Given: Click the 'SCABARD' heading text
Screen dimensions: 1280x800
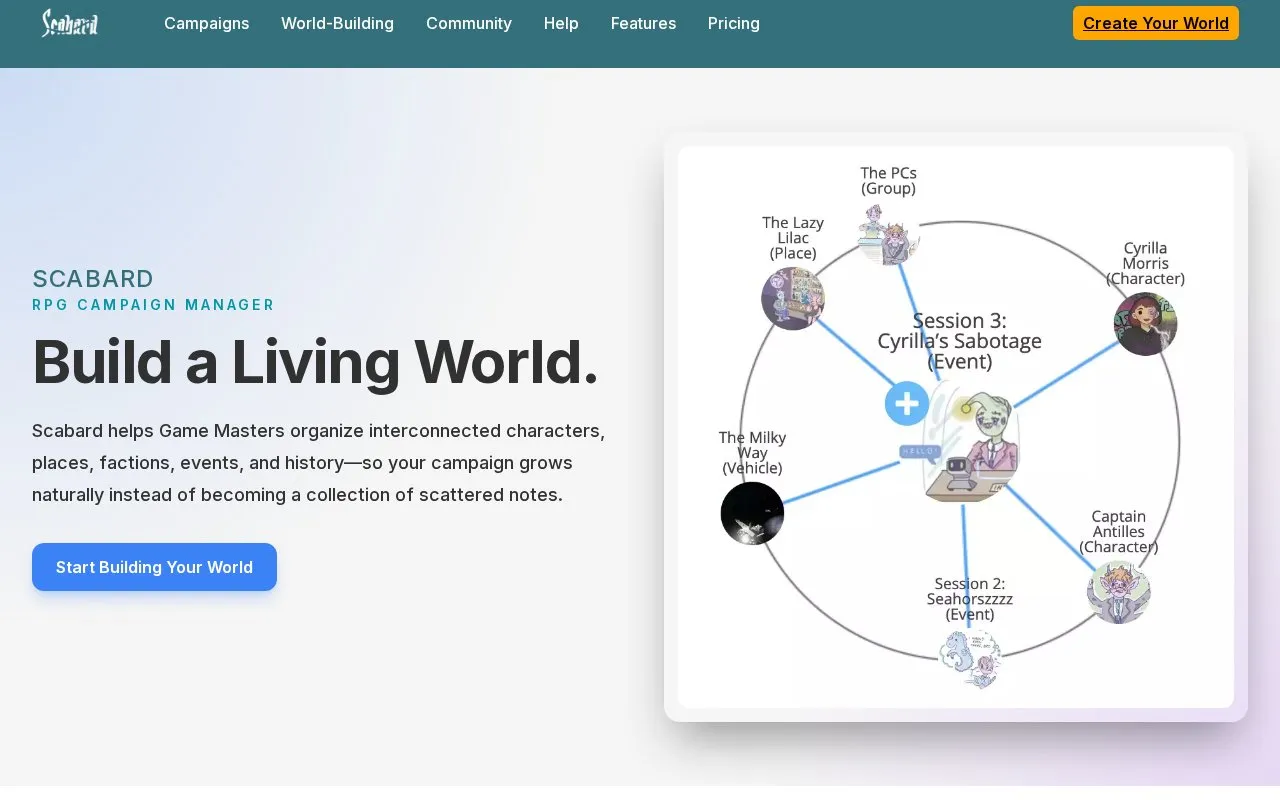Looking at the screenshot, I should [x=93, y=279].
